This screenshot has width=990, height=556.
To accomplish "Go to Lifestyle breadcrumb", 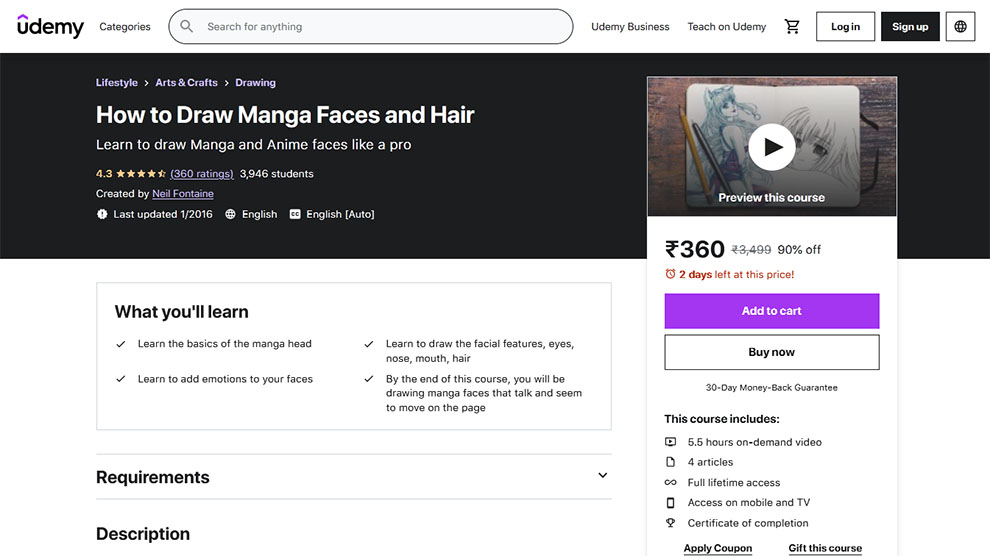I will pyautogui.click(x=117, y=83).
